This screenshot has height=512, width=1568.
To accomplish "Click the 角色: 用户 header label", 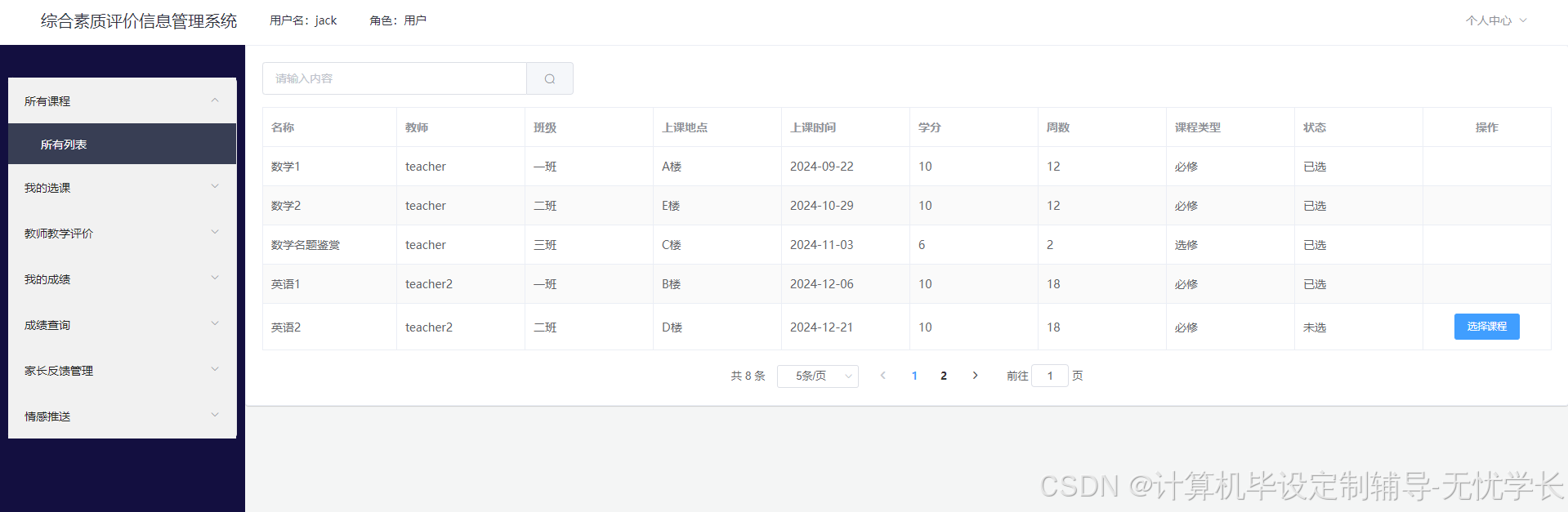I will point(398,20).
